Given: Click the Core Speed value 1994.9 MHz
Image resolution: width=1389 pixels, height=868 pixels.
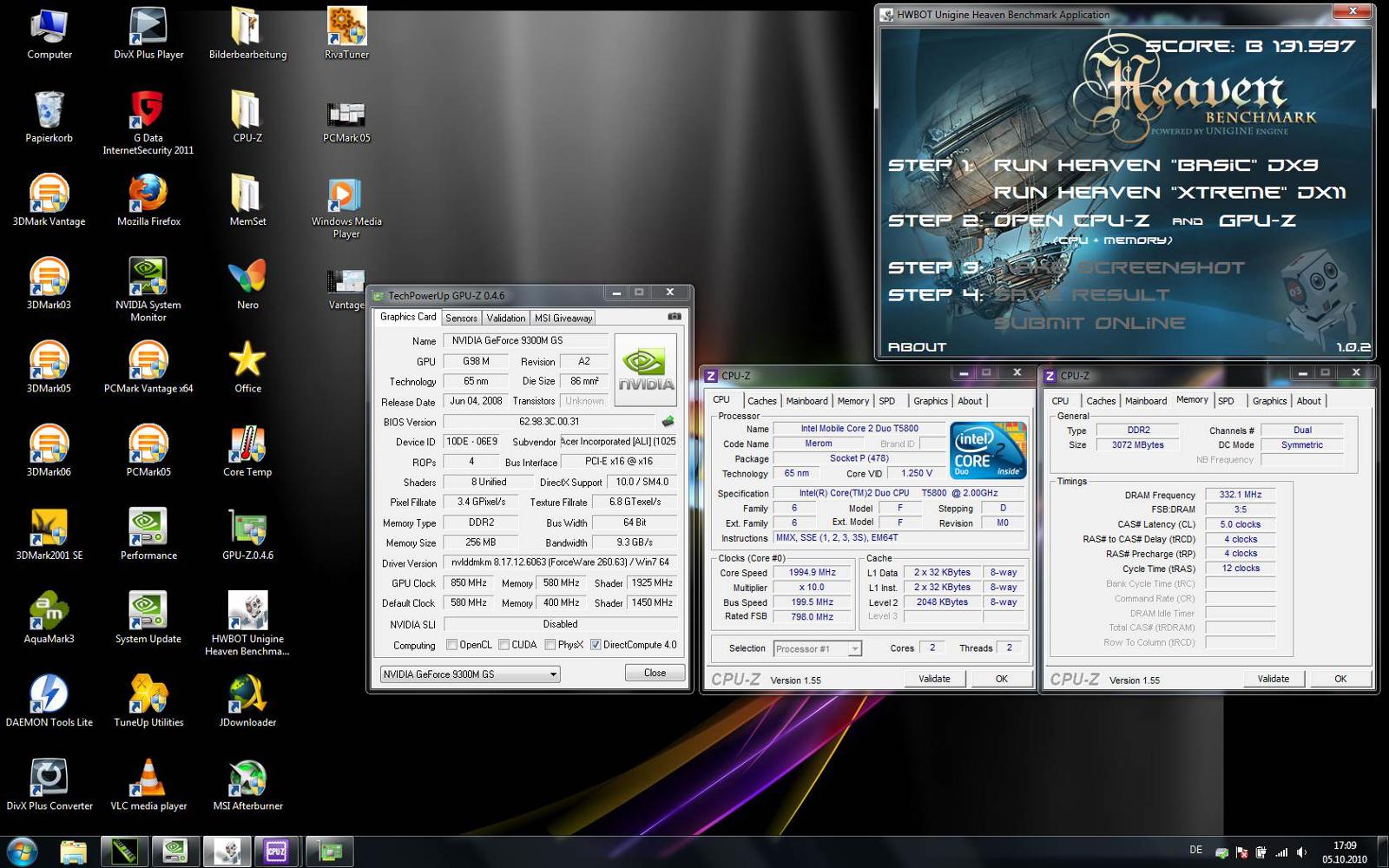Looking at the screenshot, I should pyautogui.click(x=813, y=573).
